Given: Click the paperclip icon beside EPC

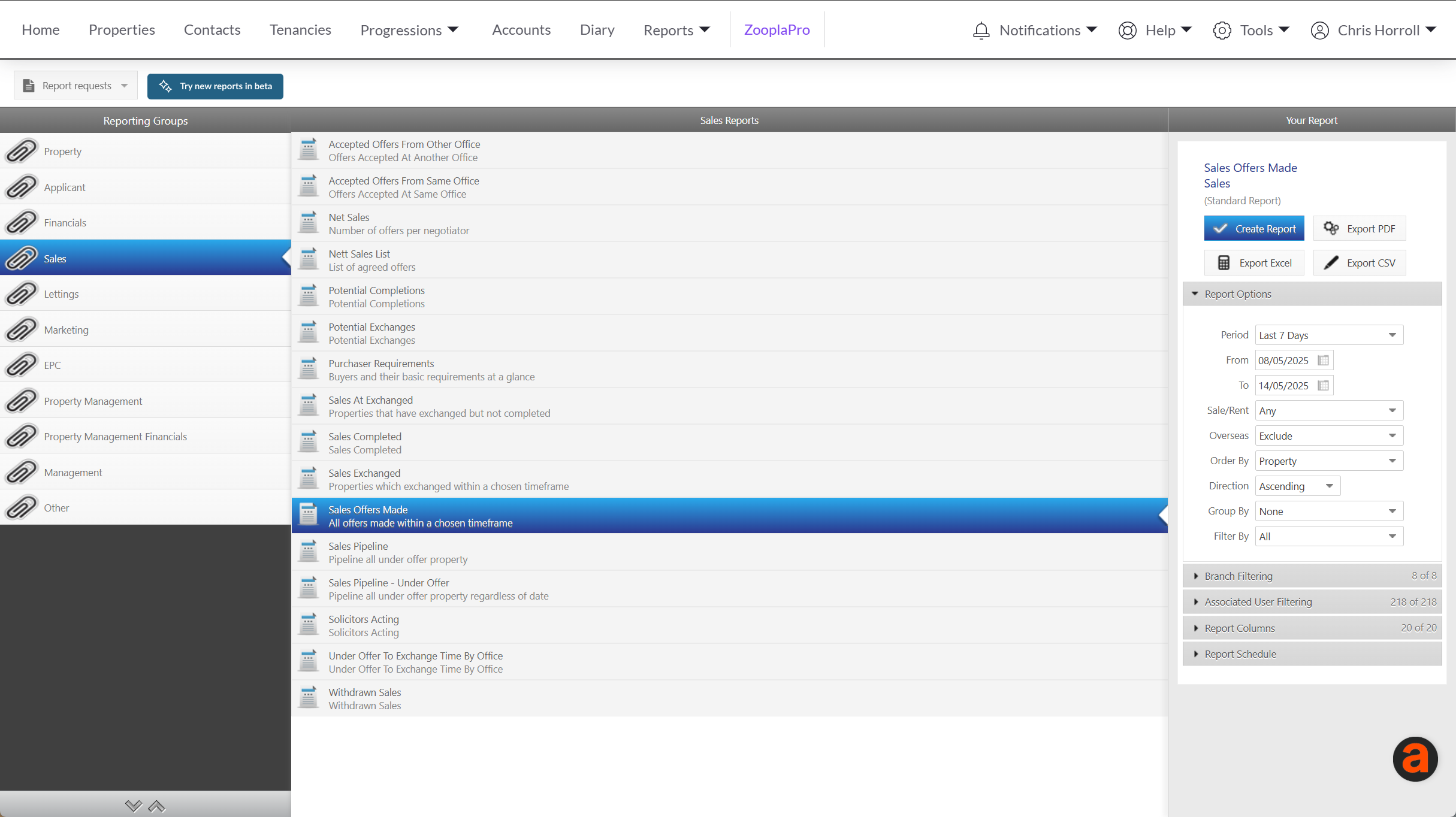Looking at the screenshot, I should pos(22,365).
